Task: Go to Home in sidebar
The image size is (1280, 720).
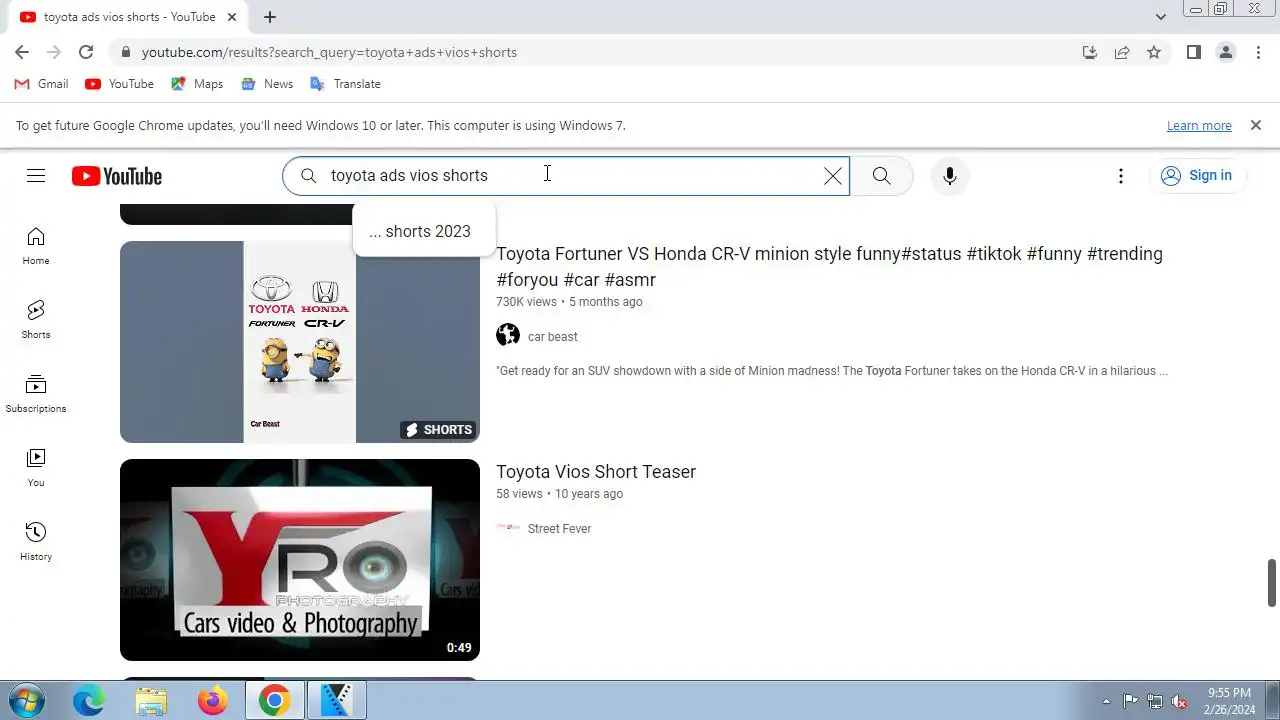Action: tap(36, 246)
